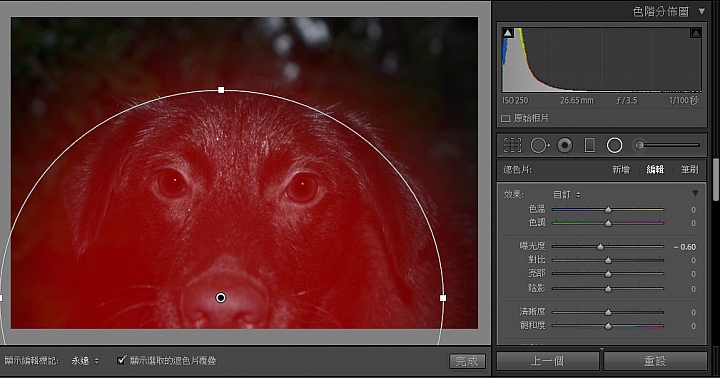Click the right panel vertical scrollbar
The height and width of the screenshot is (378, 720).
[715, 179]
